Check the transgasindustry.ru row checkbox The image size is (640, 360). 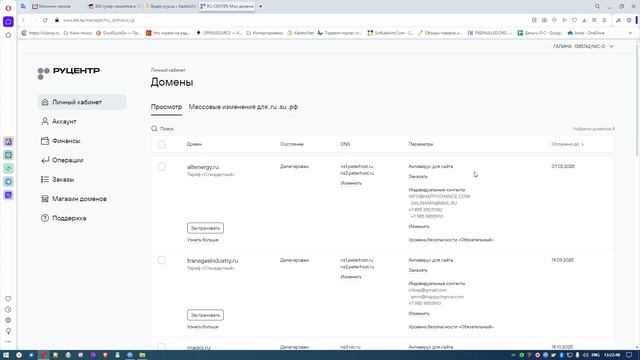(x=162, y=260)
